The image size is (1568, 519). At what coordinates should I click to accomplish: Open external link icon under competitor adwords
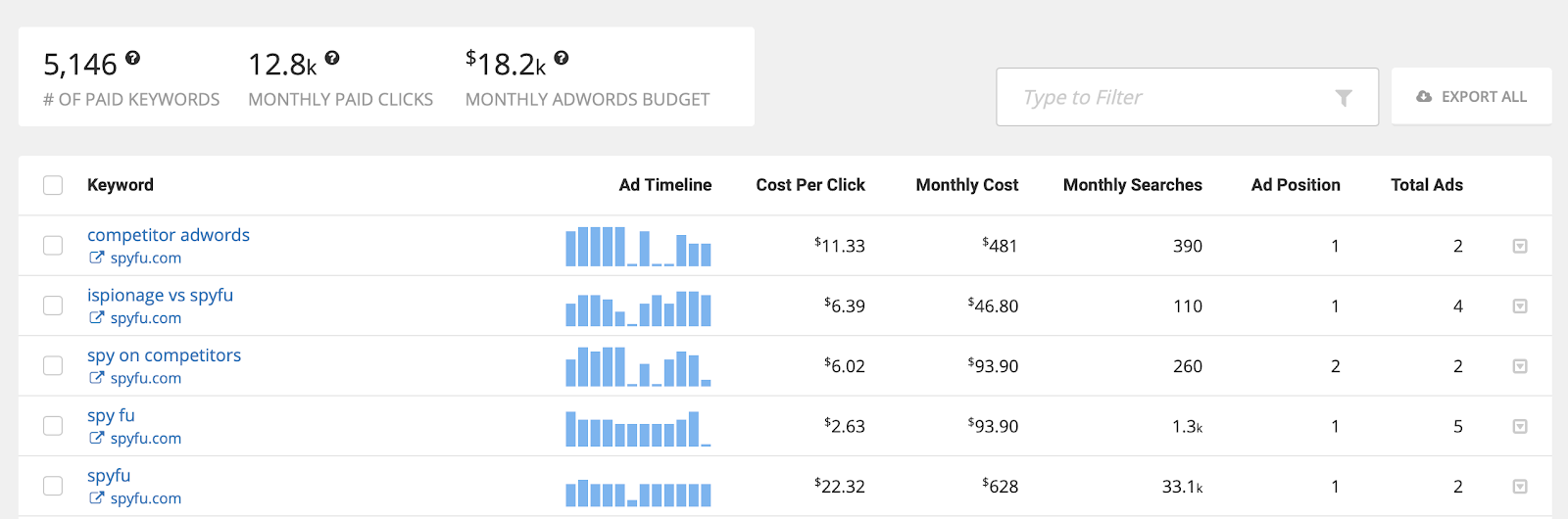96,258
